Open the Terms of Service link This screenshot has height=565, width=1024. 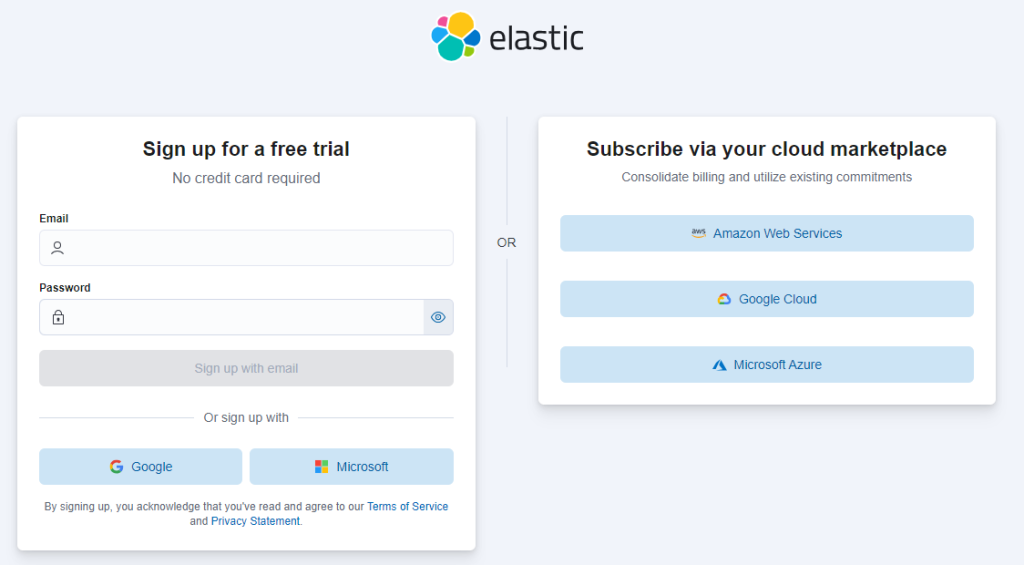pyautogui.click(x=407, y=507)
